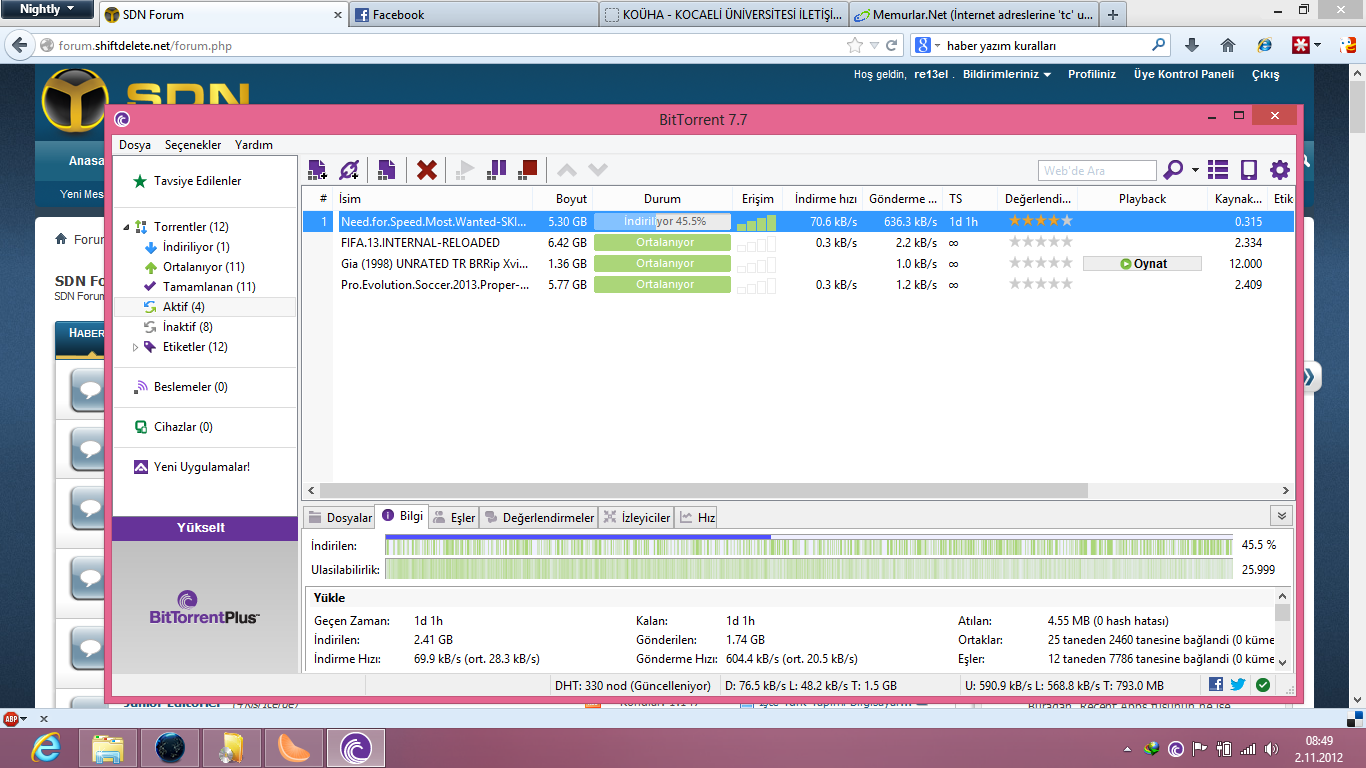Click Profiliniz link on SDN Forum page
1366x768 pixels.
pyautogui.click(x=1092, y=74)
